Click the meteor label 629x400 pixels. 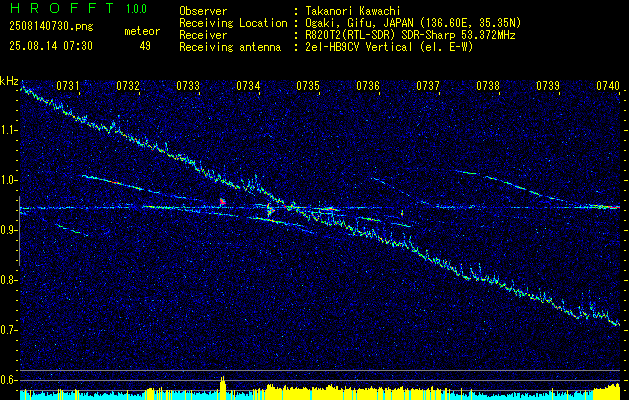(x=142, y=31)
